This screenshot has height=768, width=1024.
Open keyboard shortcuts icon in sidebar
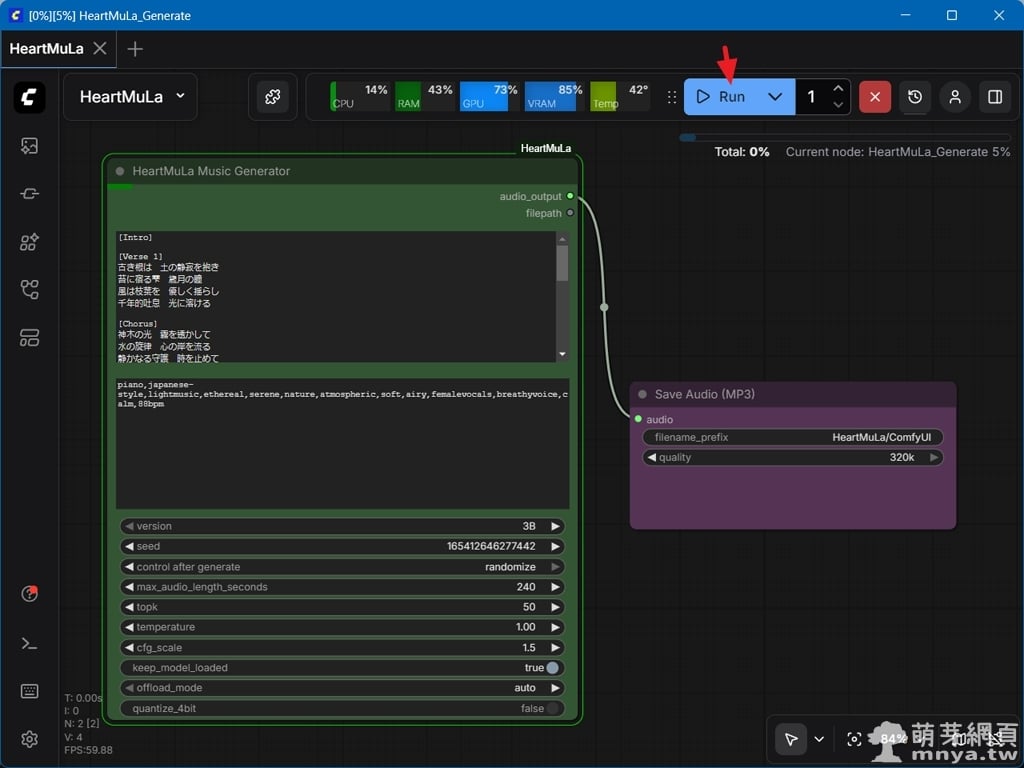(29, 691)
